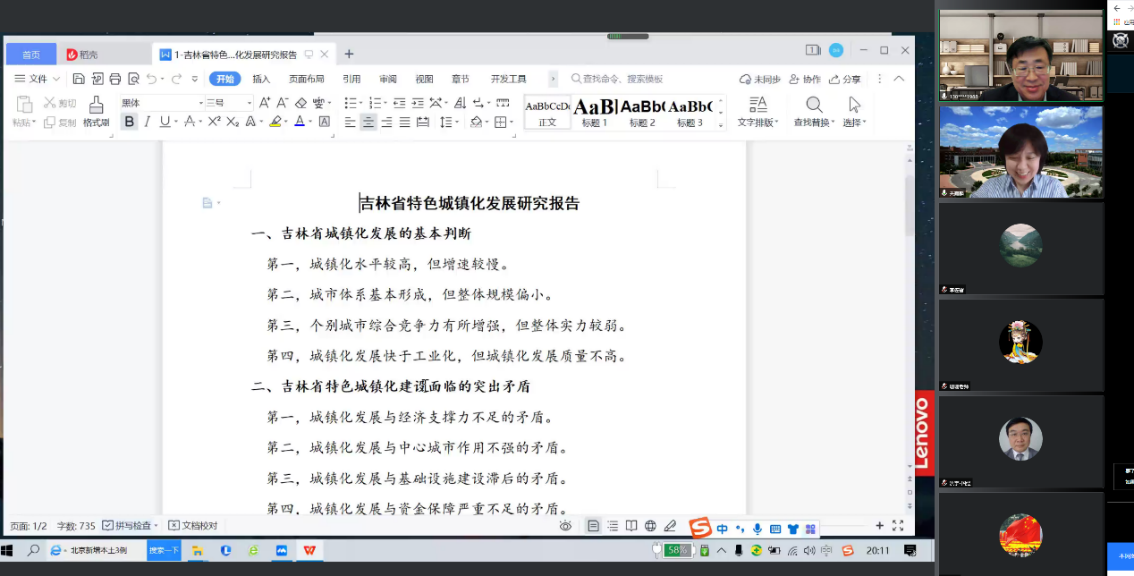Click the superscript X² icon
The width and height of the screenshot is (1134, 576).
pos(213,122)
